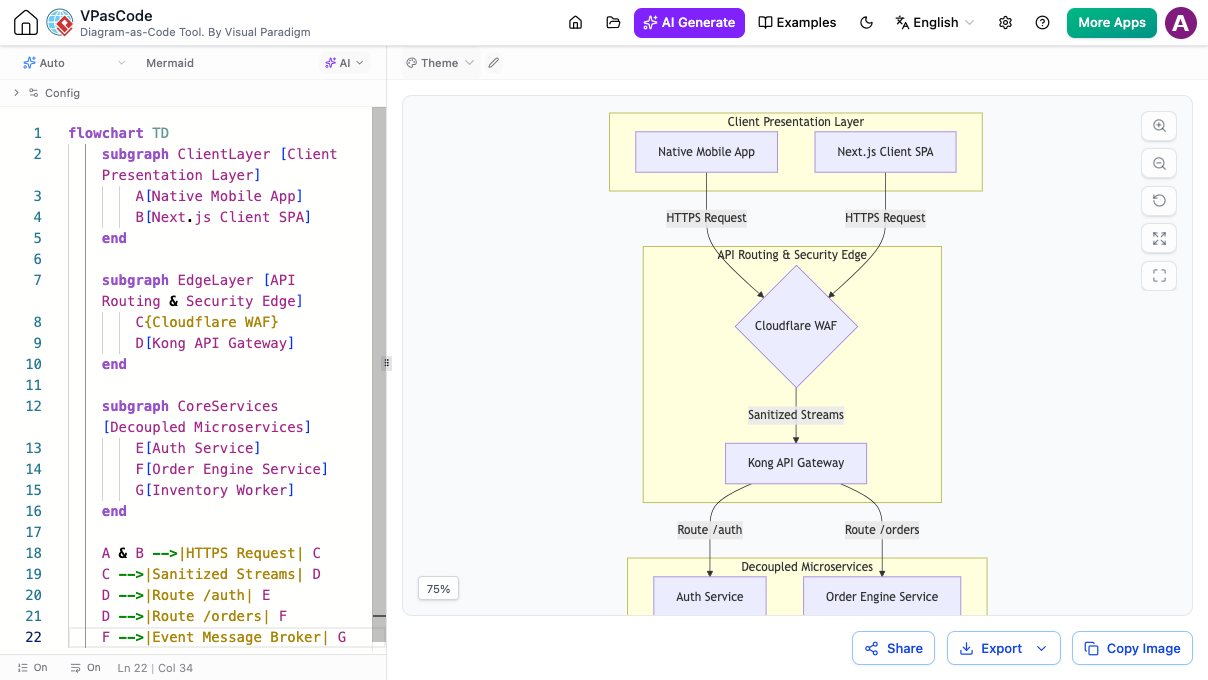
Task: Go to Home via toolbar house icon
Action: pos(575,22)
